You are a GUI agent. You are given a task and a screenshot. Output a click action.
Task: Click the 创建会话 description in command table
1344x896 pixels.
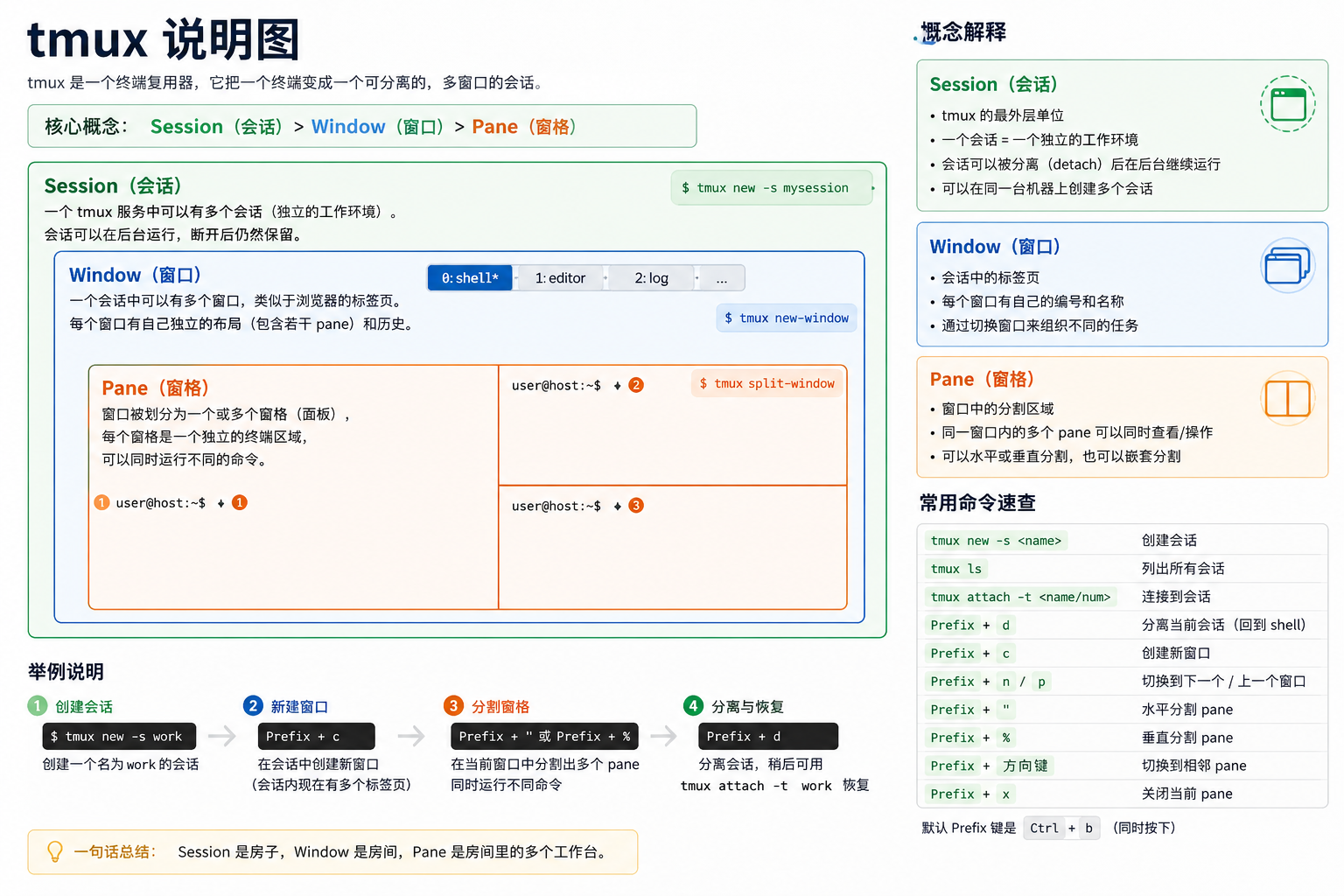(1169, 541)
